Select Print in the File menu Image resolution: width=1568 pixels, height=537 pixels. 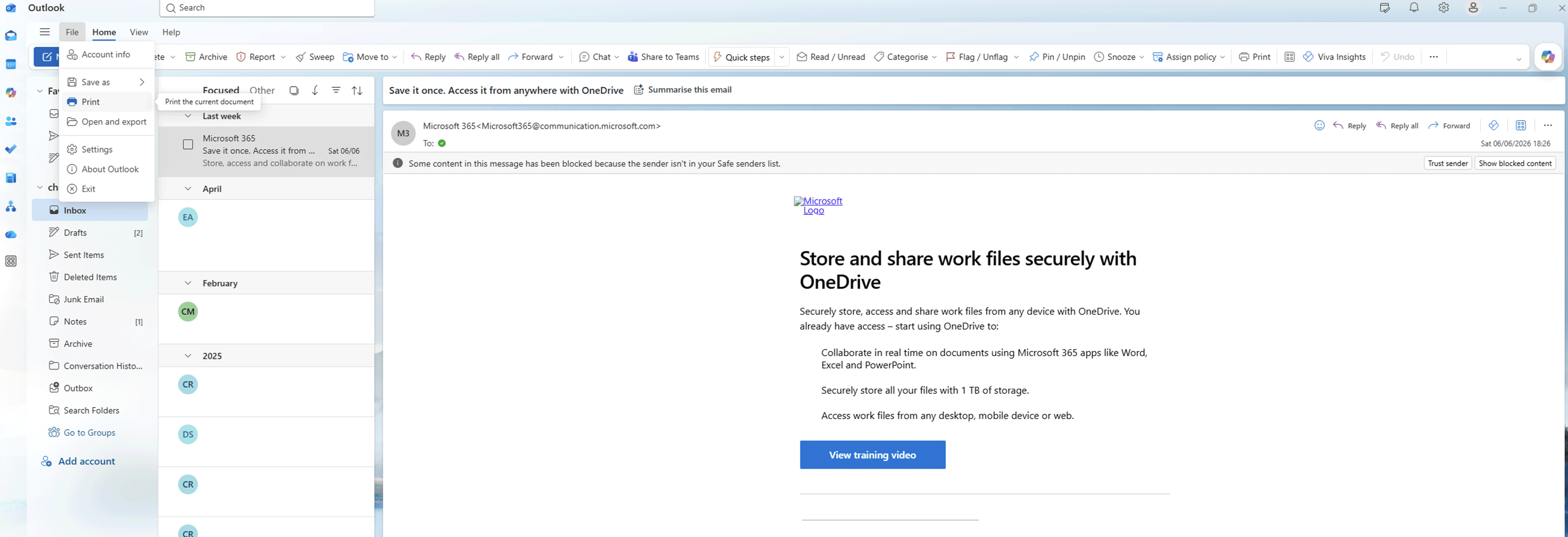[106, 101]
